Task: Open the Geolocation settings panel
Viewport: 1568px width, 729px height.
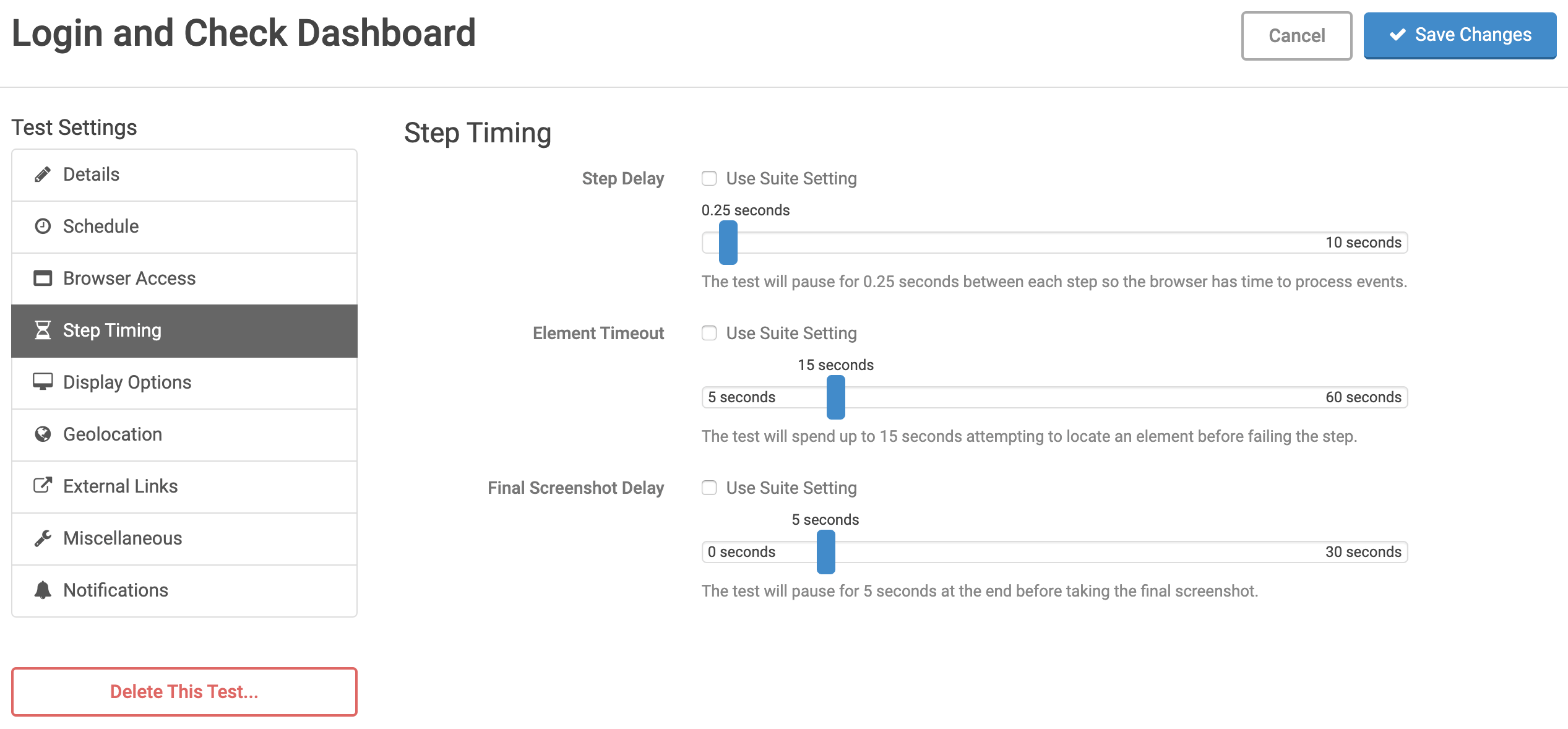Action: point(184,434)
